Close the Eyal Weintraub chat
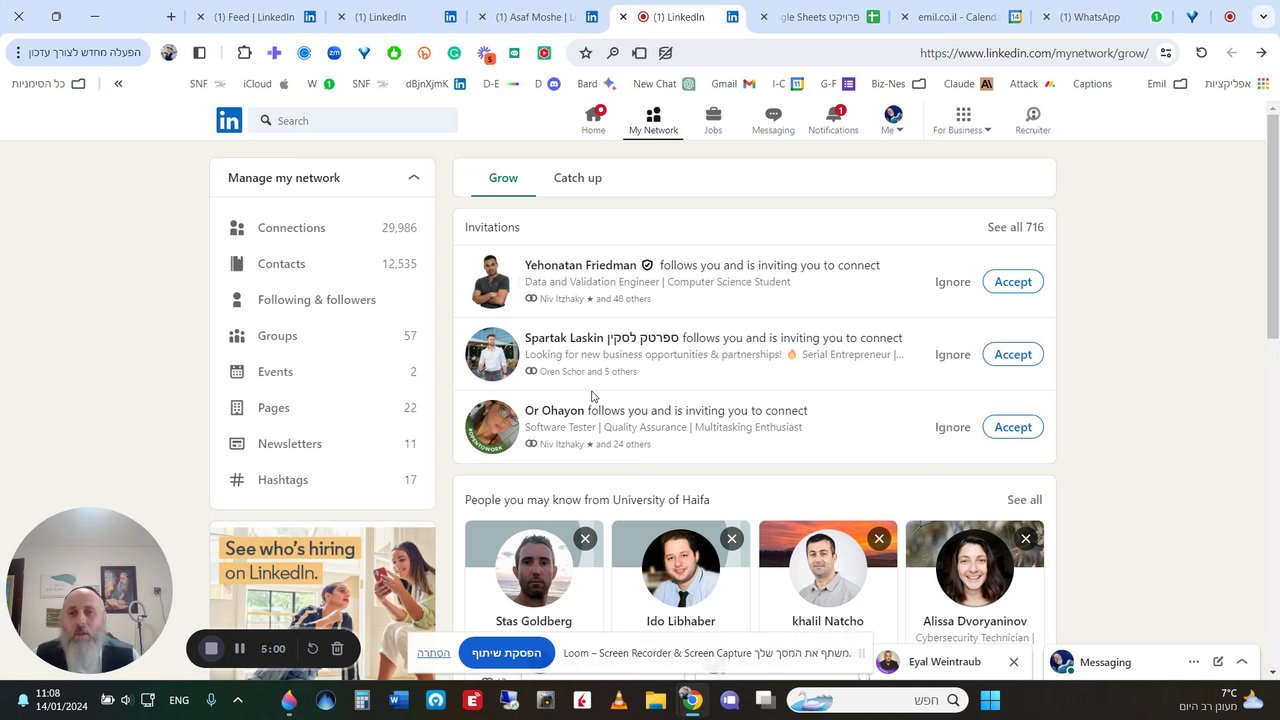This screenshot has width=1280, height=720. tap(1013, 662)
